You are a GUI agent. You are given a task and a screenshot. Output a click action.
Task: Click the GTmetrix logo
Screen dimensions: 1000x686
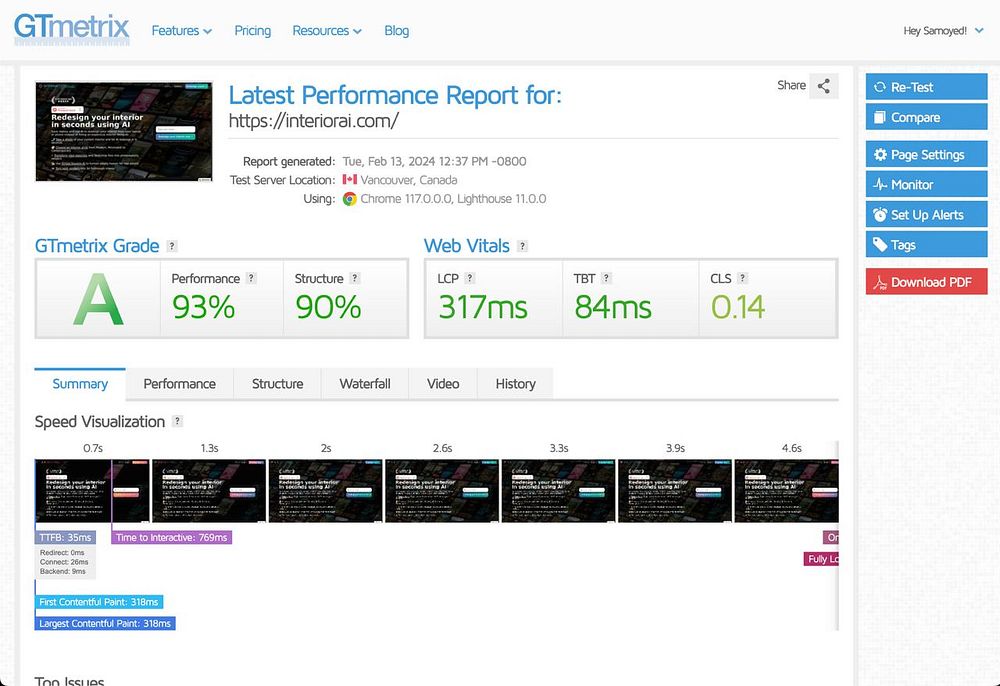pos(71,29)
